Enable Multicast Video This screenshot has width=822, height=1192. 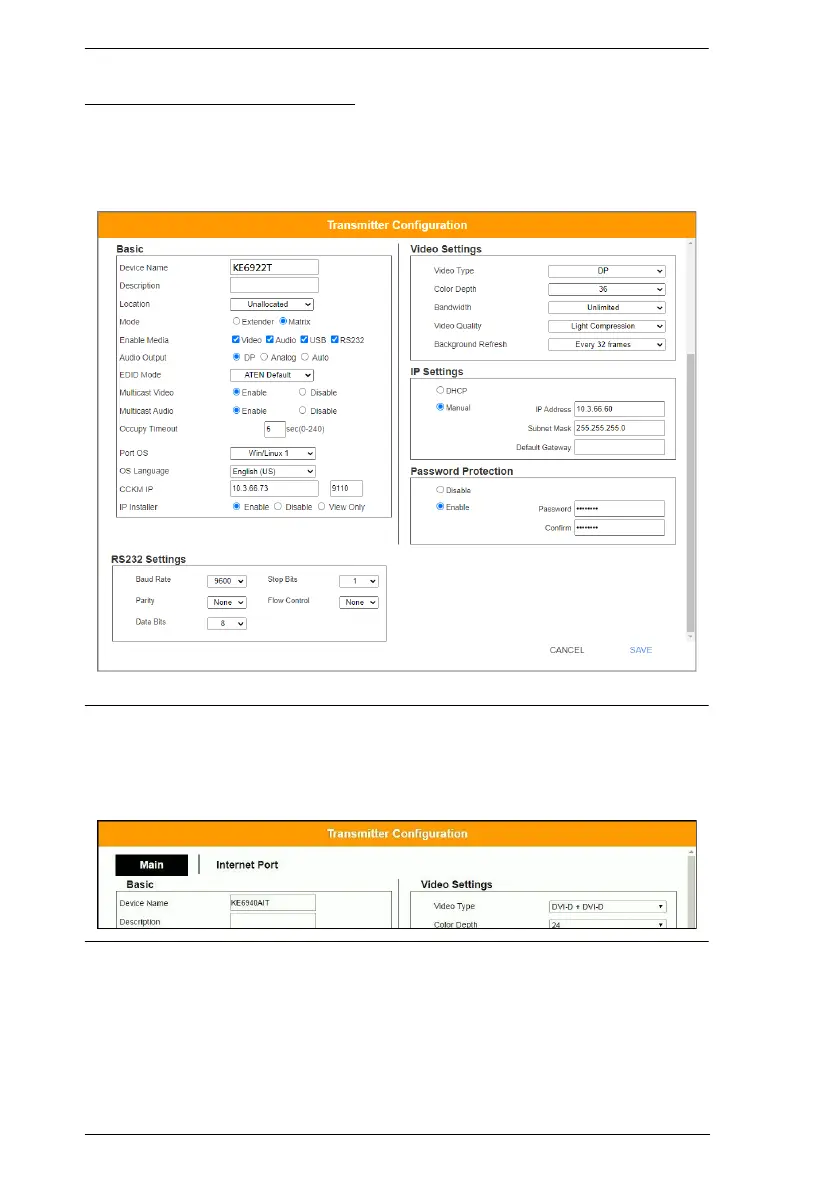click(236, 392)
